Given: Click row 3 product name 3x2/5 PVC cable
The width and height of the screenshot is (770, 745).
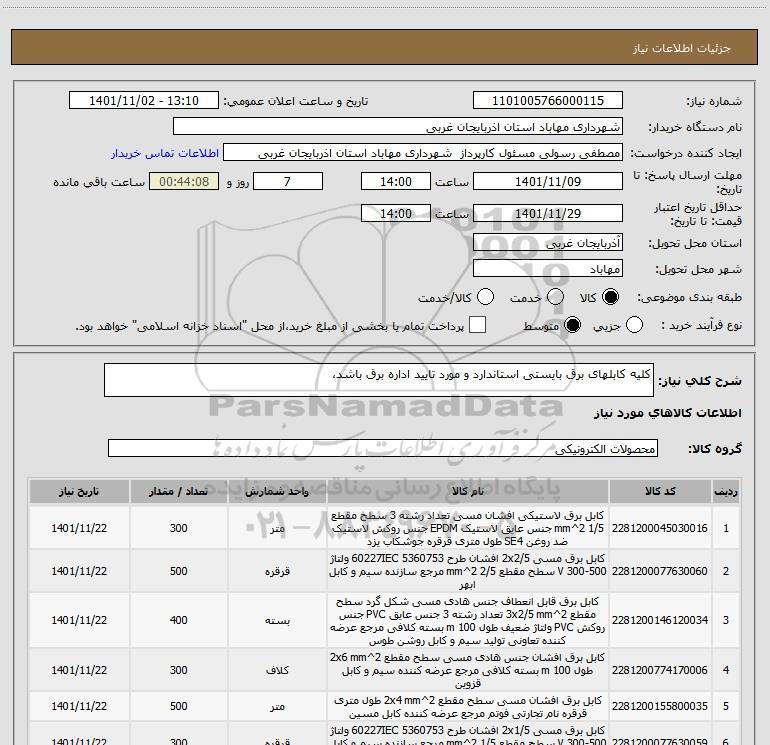Looking at the screenshot, I should (x=468, y=621).
